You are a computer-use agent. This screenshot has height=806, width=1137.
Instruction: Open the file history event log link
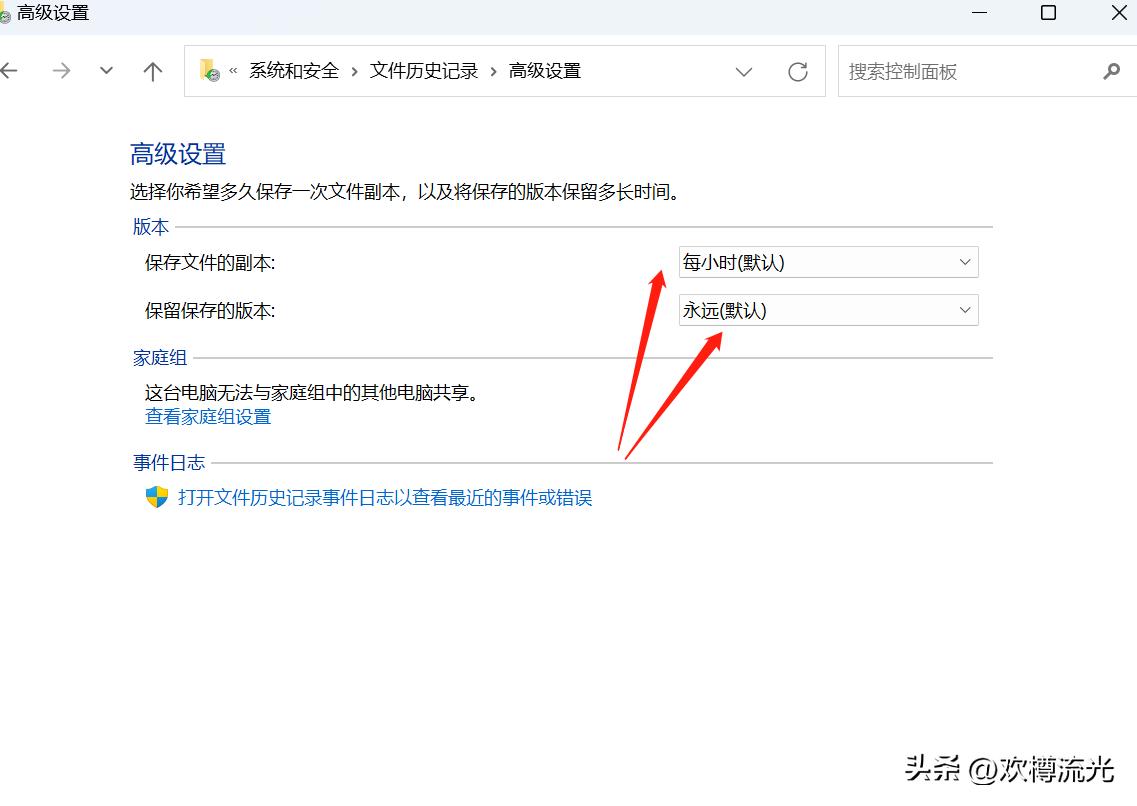pyautogui.click(x=384, y=497)
